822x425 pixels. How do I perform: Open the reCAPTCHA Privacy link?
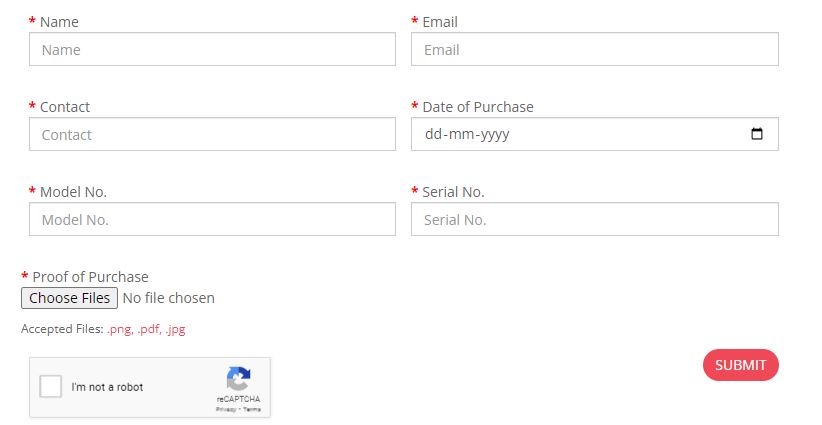coord(226,409)
